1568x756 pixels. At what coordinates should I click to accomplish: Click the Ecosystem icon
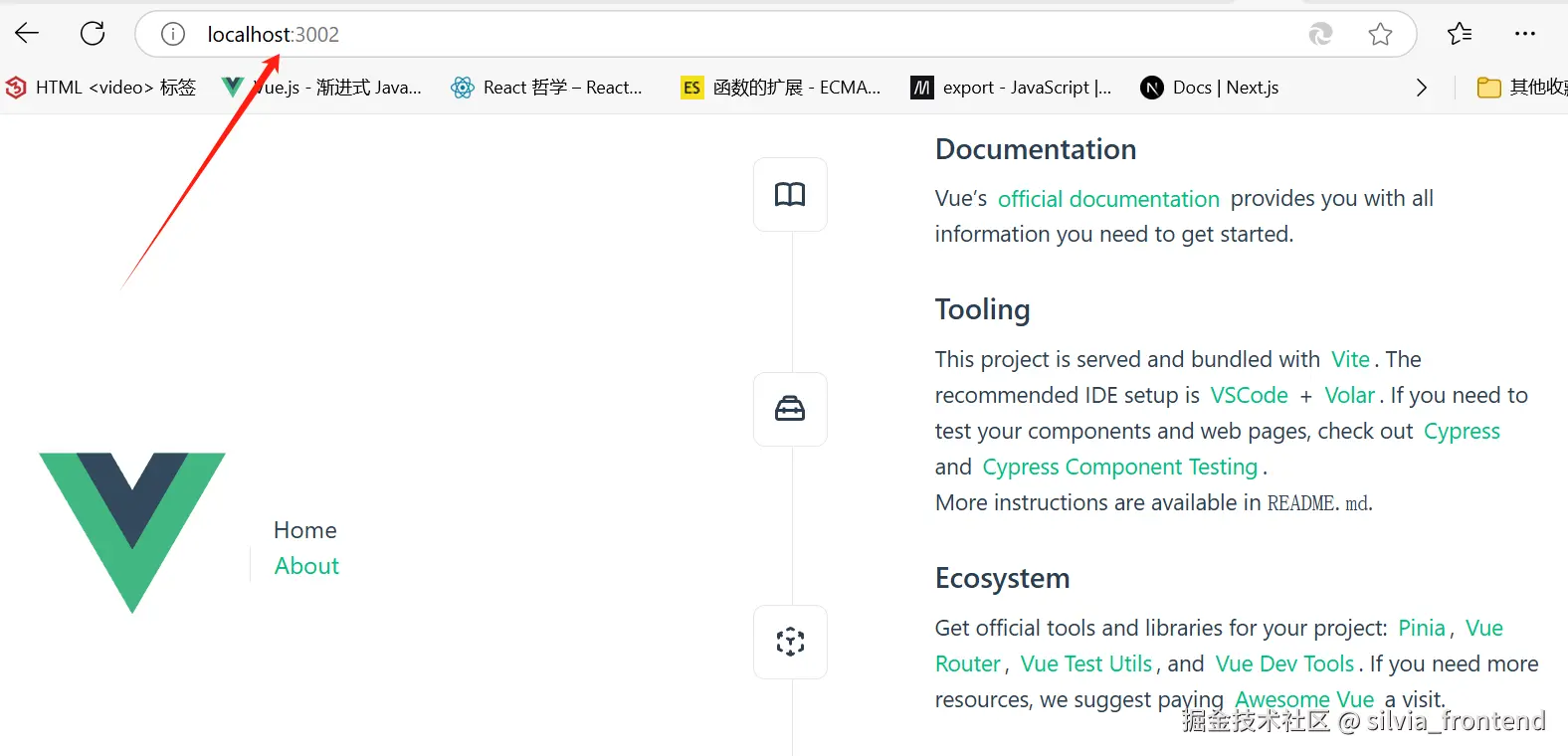pyautogui.click(x=790, y=642)
